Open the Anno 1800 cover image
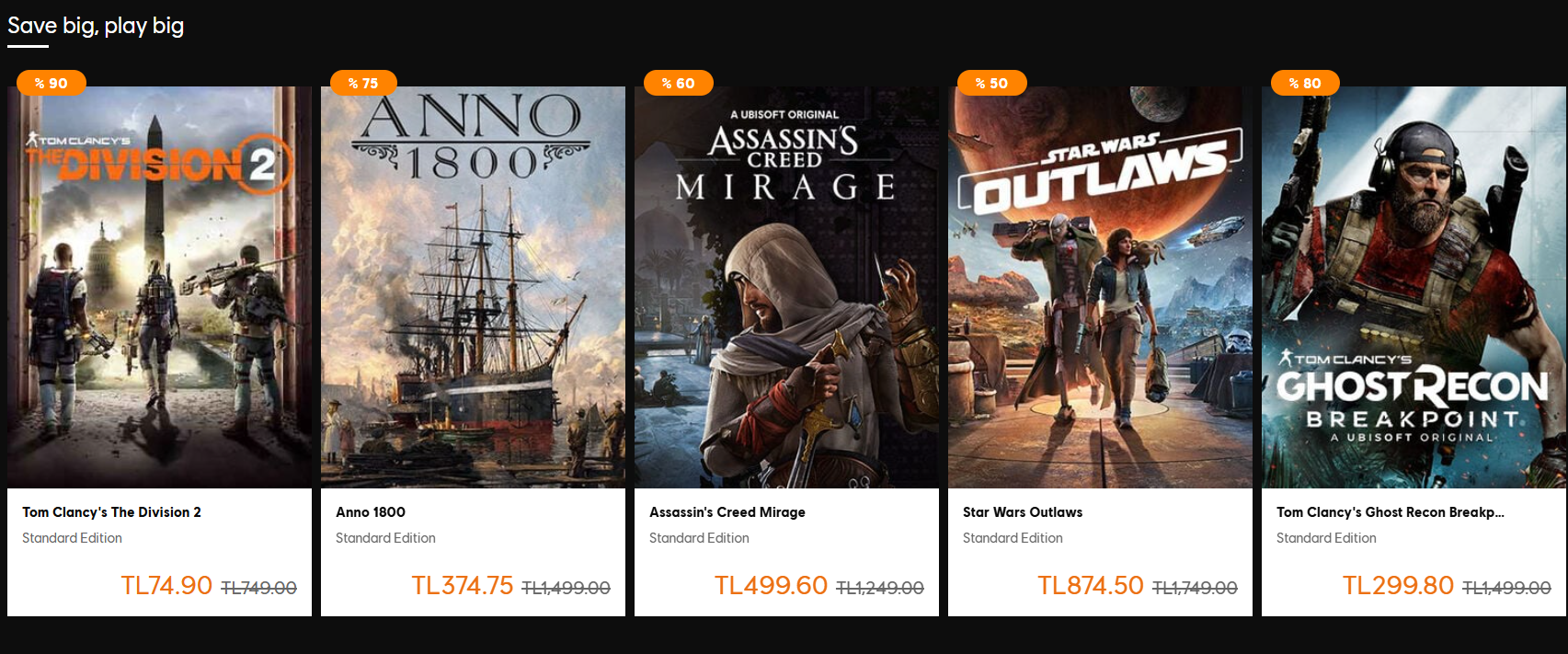The height and width of the screenshot is (654, 1568). (473, 287)
